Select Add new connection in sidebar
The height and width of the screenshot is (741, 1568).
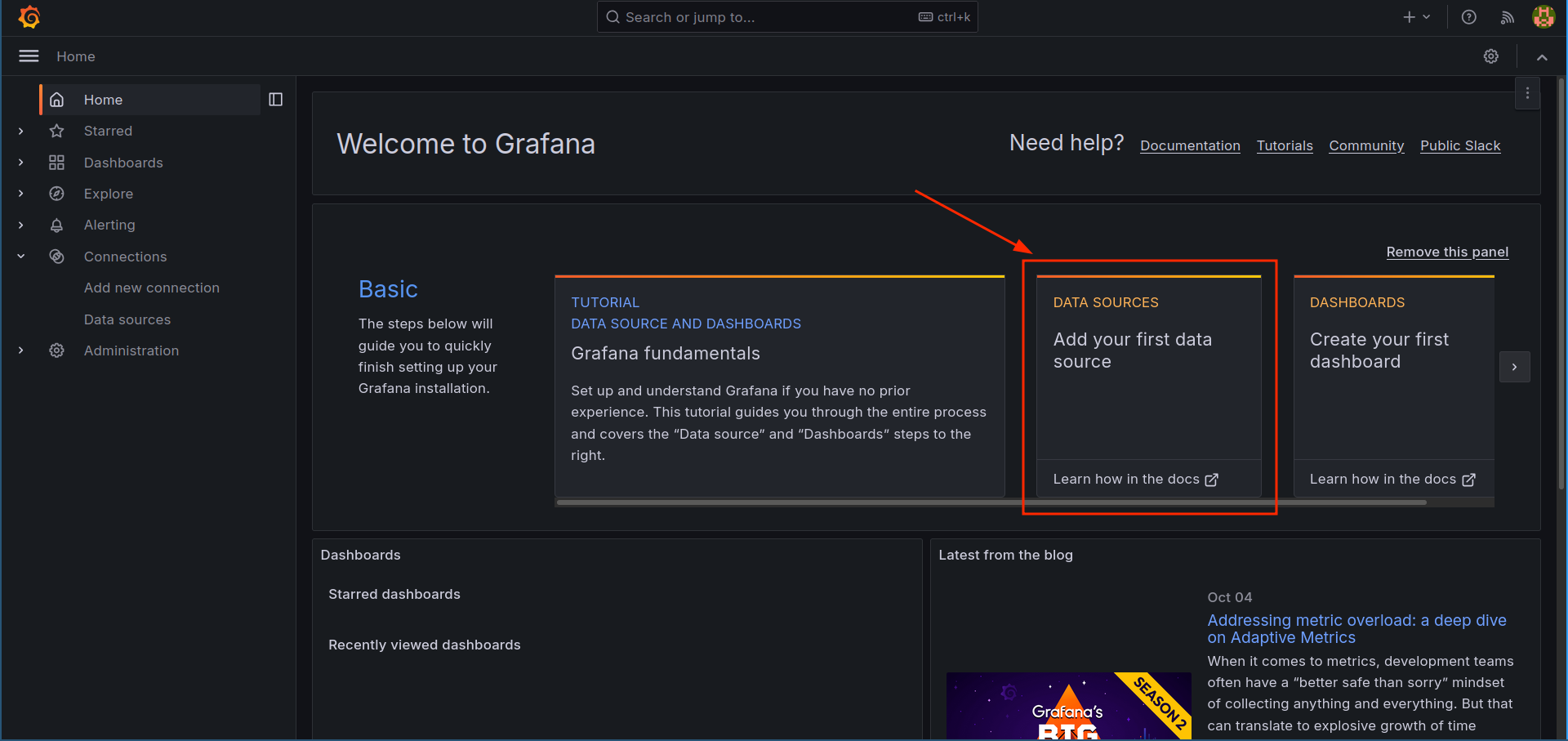(152, 288)
